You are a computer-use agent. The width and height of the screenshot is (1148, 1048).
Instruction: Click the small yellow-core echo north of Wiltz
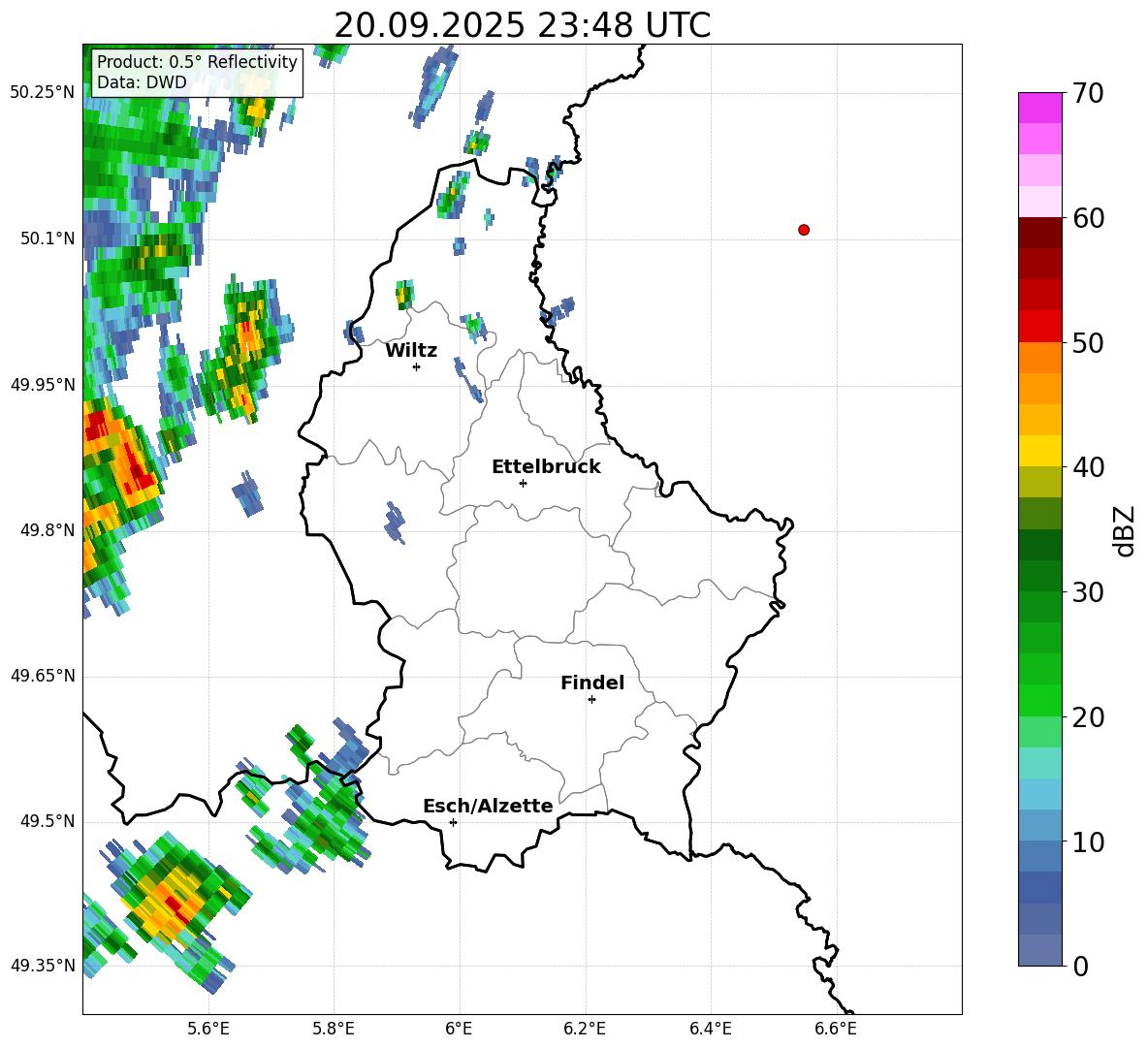click(x=404, y=295)
